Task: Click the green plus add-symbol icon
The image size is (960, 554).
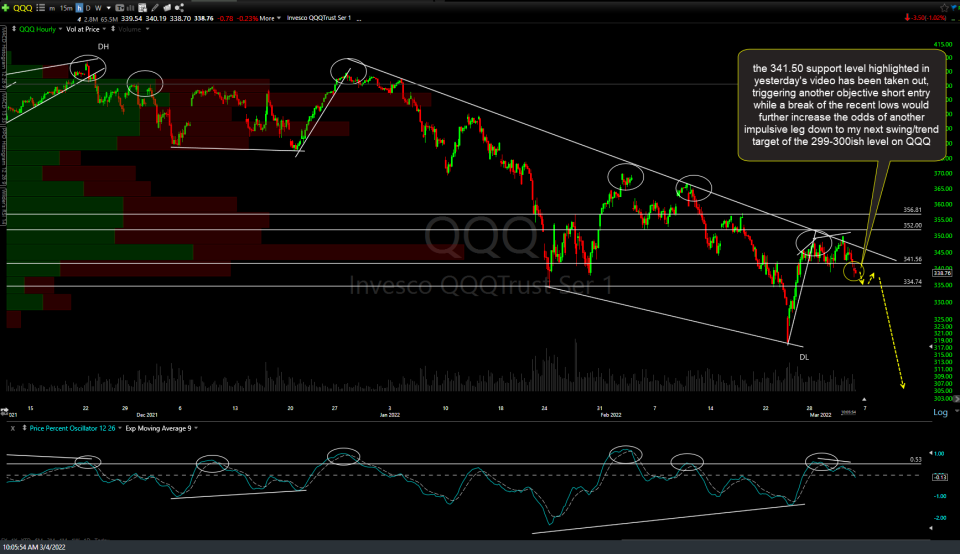Action: (x=6, y=8)
